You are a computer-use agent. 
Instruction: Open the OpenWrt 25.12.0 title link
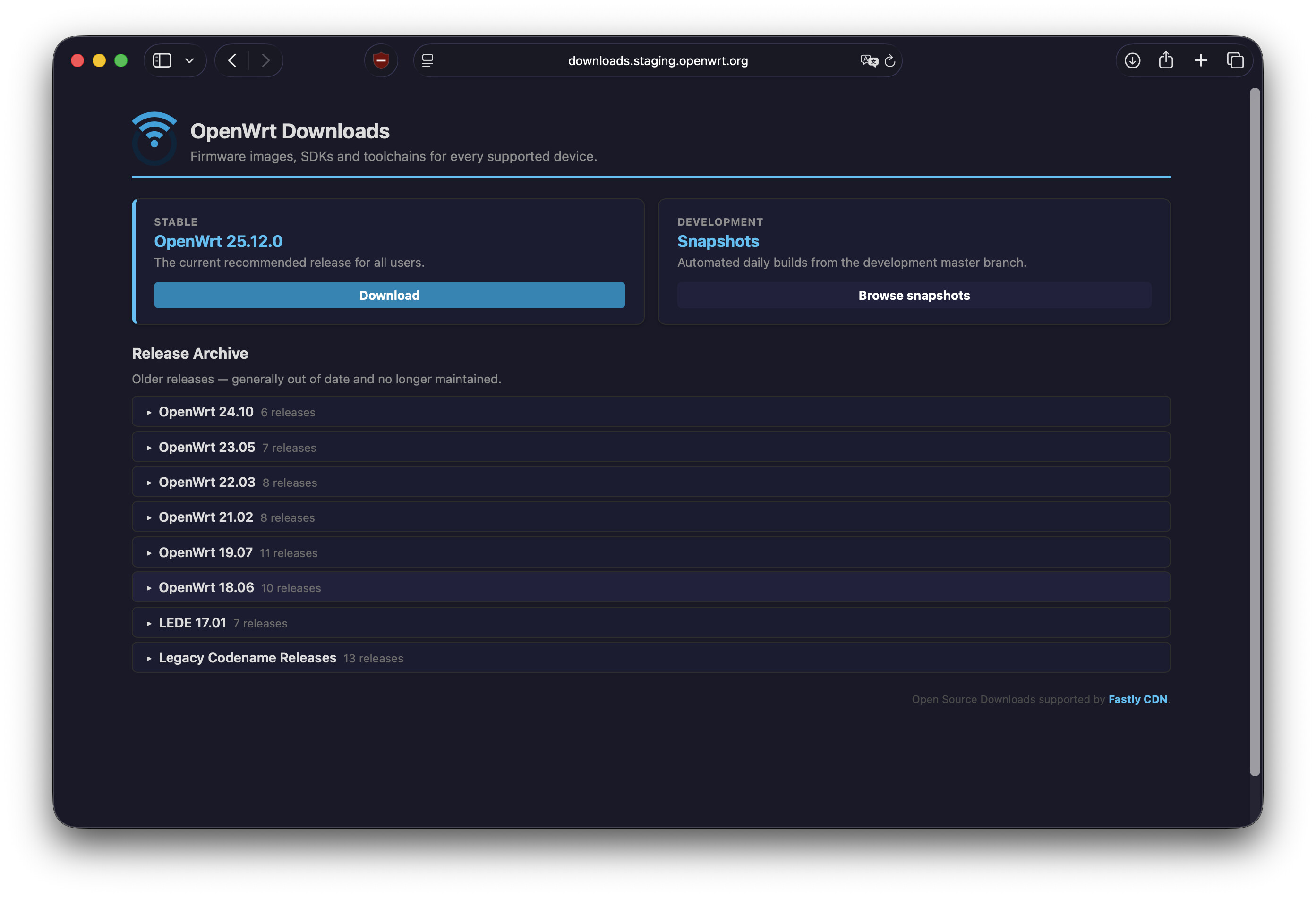tap(218, 241)
